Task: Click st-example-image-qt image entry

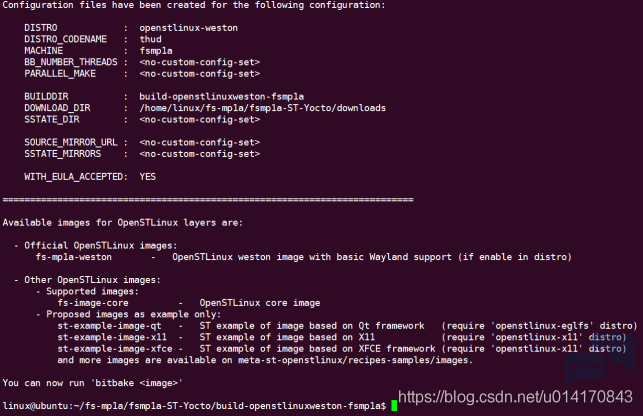Action: 109,326
